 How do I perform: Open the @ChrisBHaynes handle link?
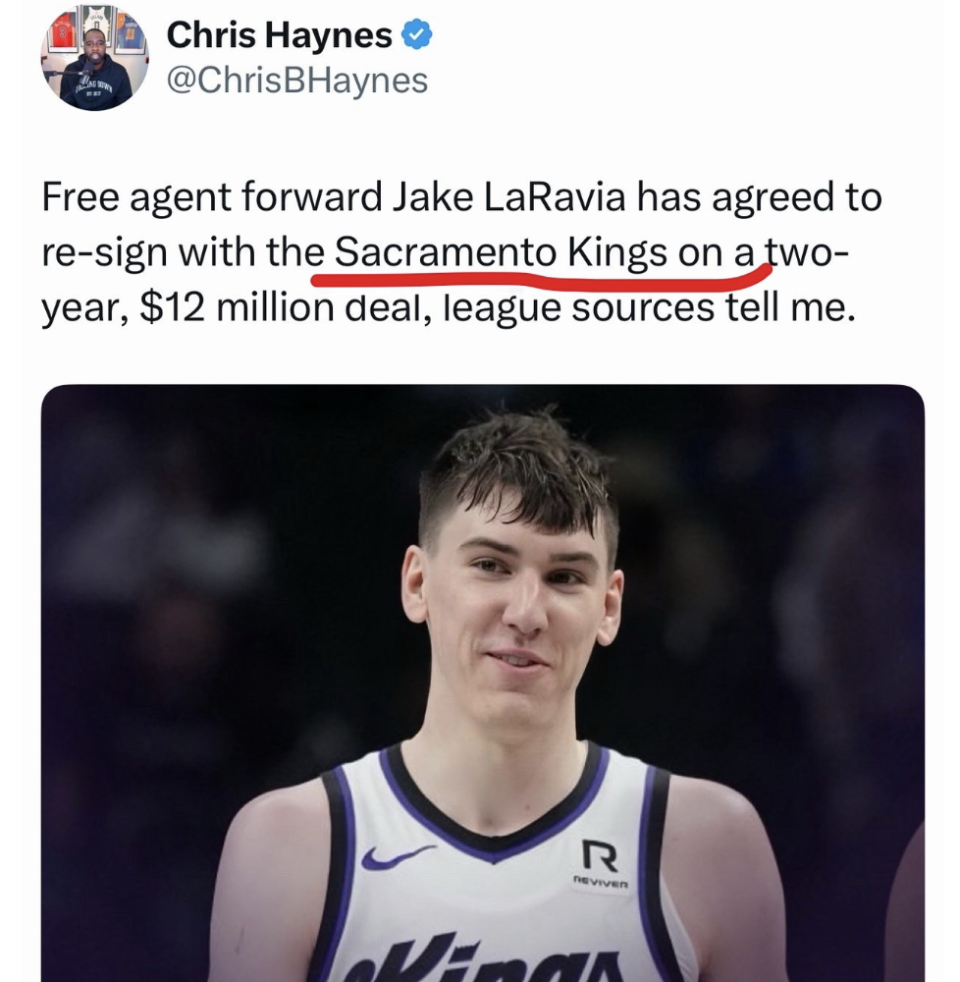pyautogui.click(x=297, y=81)
